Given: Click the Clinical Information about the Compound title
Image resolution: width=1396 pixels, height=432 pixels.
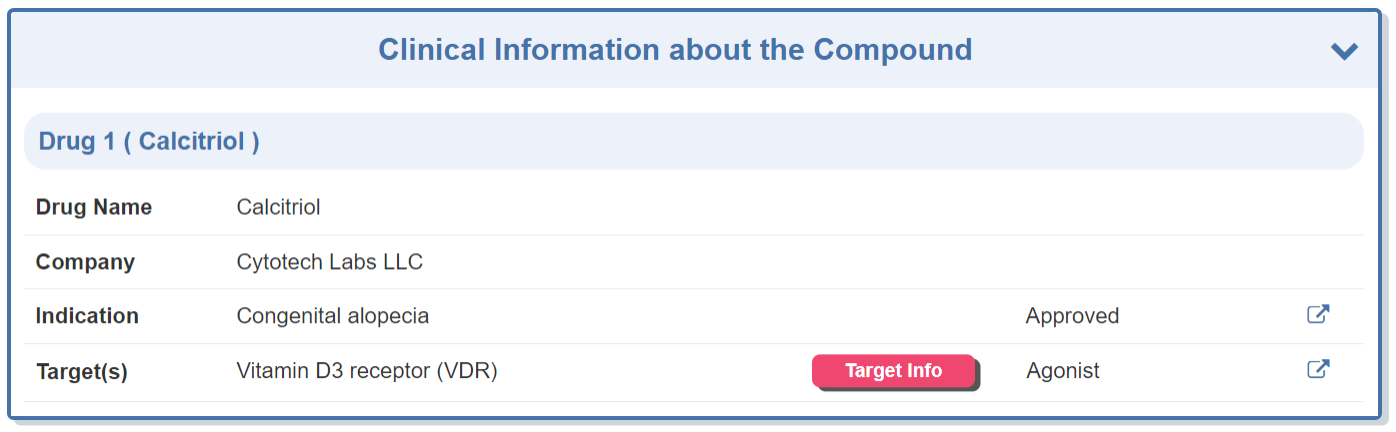Looking at the screenshot, I should (x=675, y=50).
